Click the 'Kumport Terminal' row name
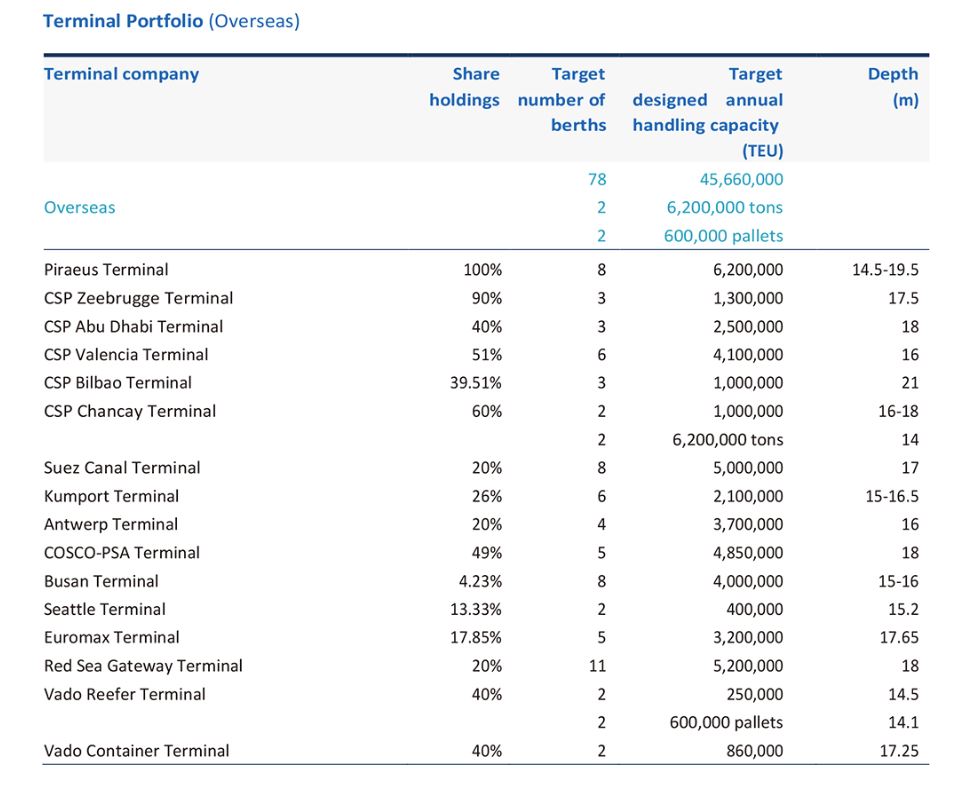968x789 pixels. 112,496
